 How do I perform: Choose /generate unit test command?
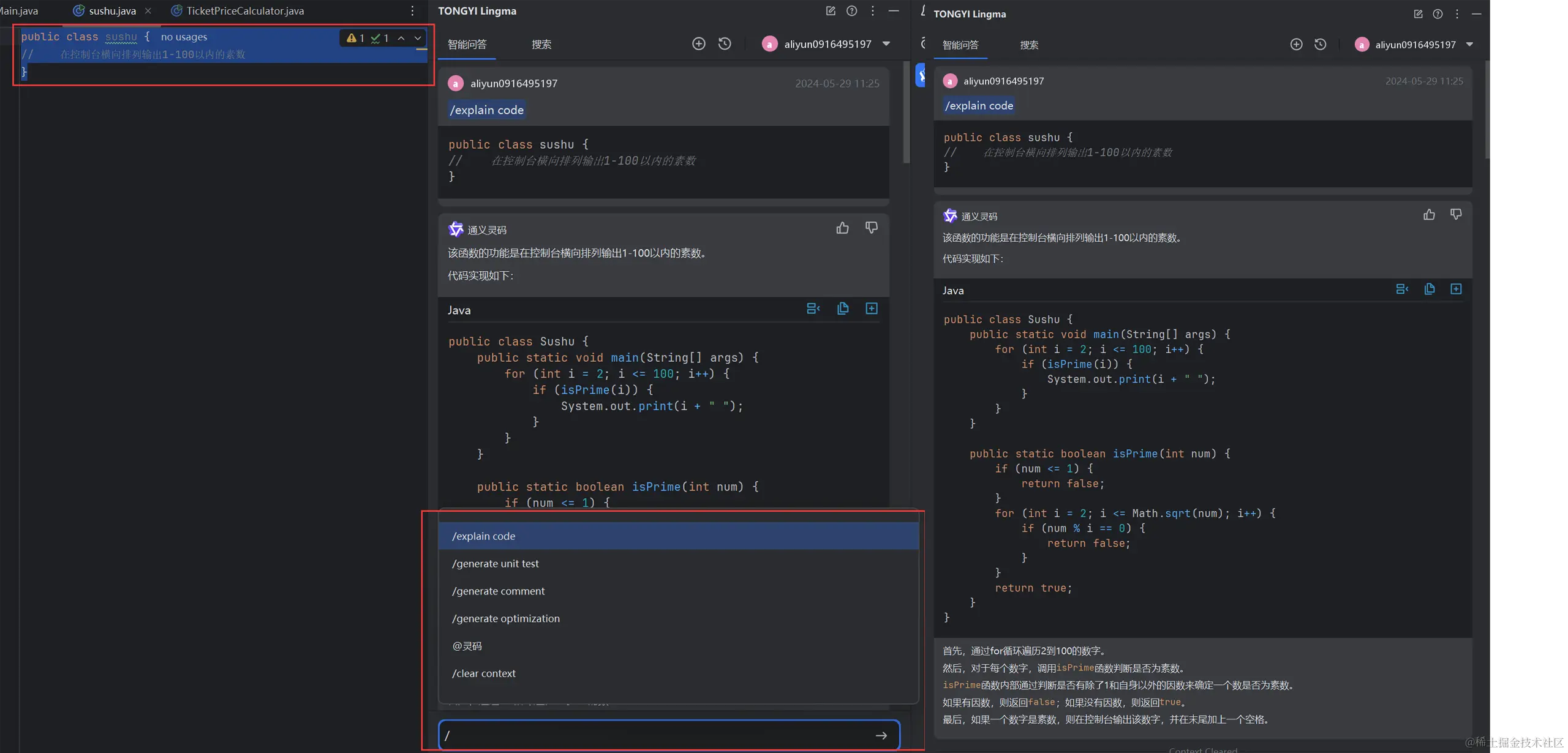pos(679,563)
